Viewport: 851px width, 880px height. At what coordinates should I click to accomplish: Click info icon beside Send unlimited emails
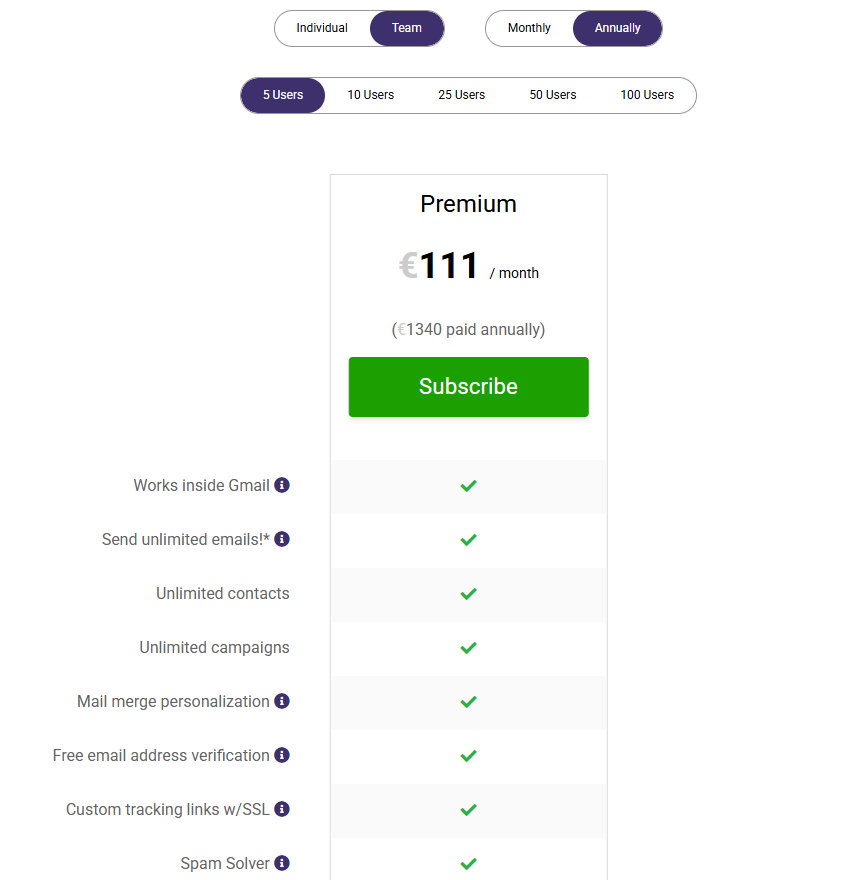pyautogui.click(x=282, y=539)
